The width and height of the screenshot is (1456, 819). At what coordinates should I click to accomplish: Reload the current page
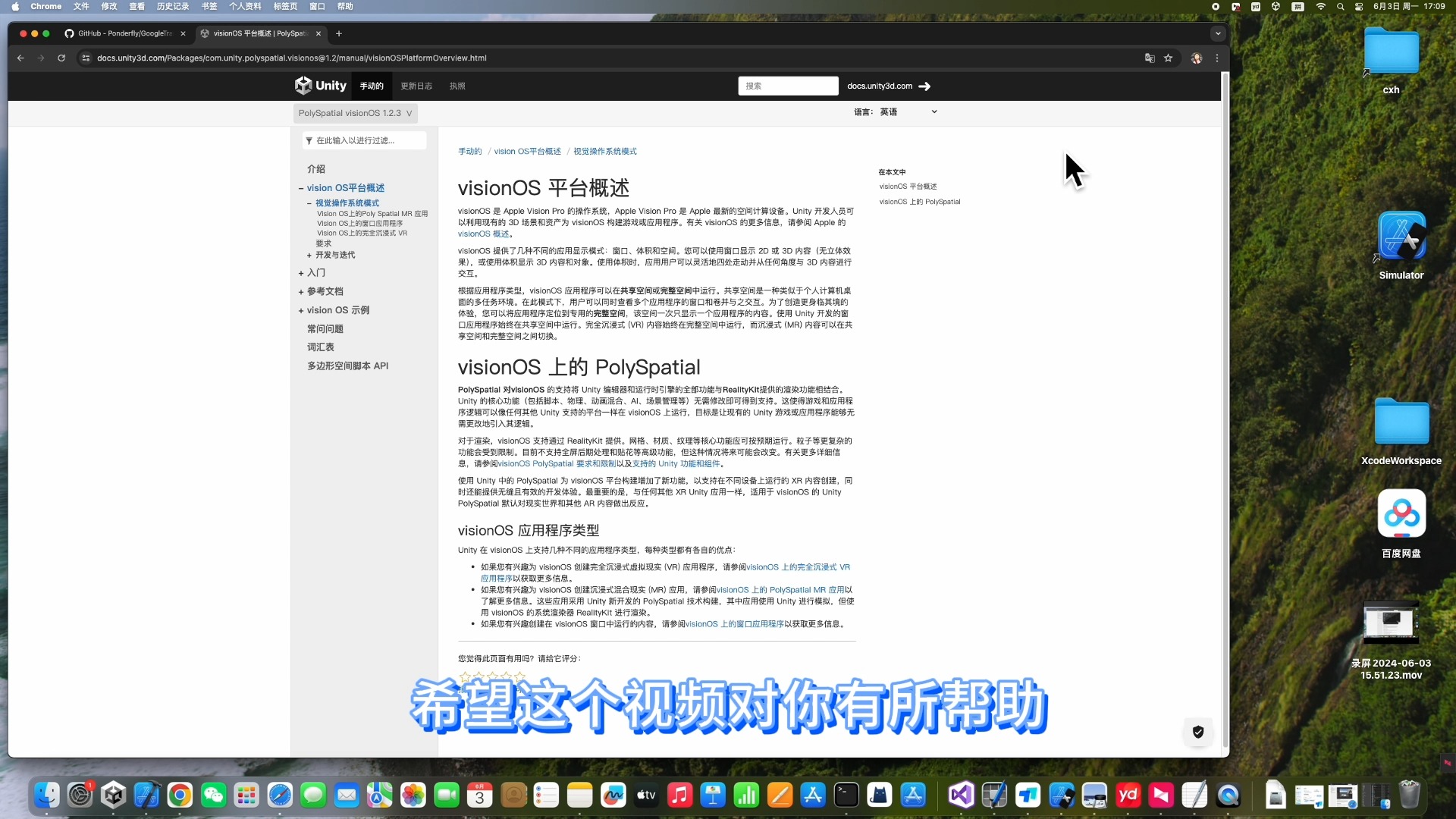(x=61, y=58)
